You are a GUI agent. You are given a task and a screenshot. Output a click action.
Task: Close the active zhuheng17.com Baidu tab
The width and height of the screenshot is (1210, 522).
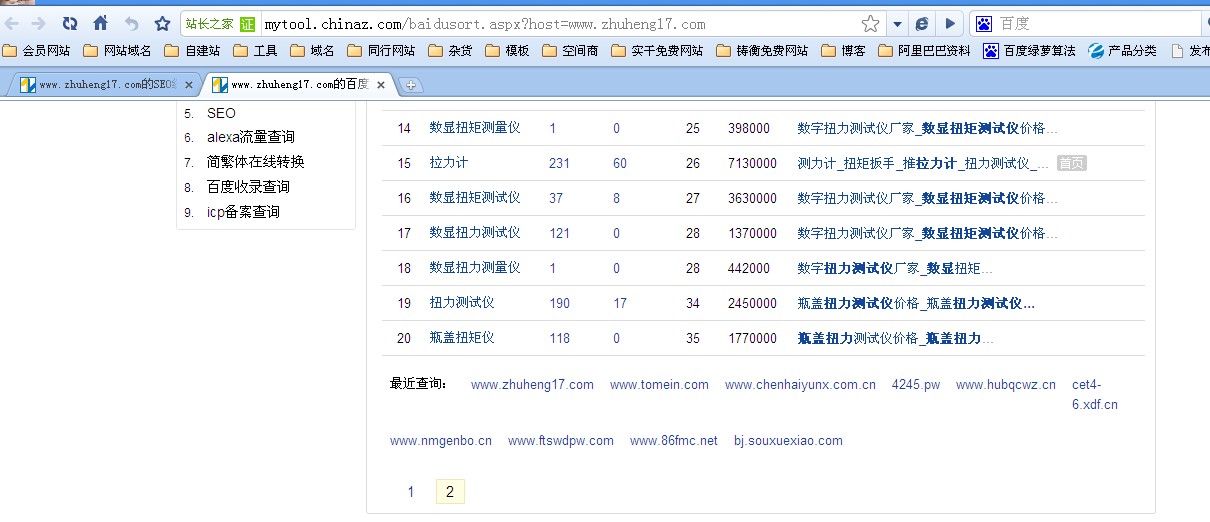point(381,85)
